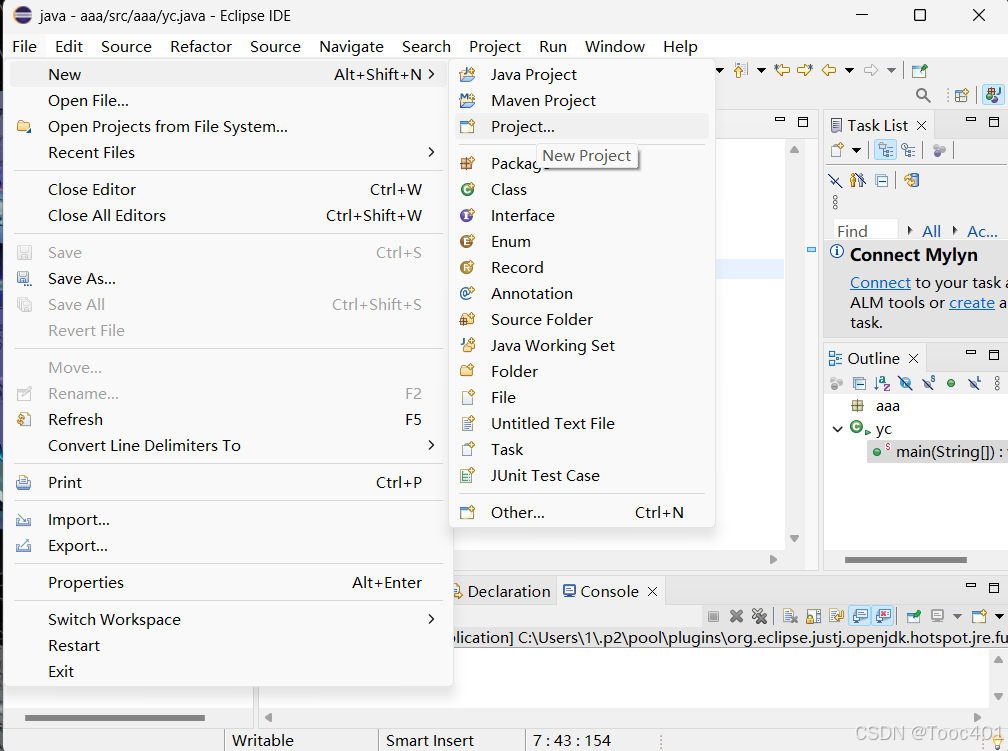Click Collapse All icon in Task List
The width and height of the screenshot is (1008, 751).
[882, 181]
